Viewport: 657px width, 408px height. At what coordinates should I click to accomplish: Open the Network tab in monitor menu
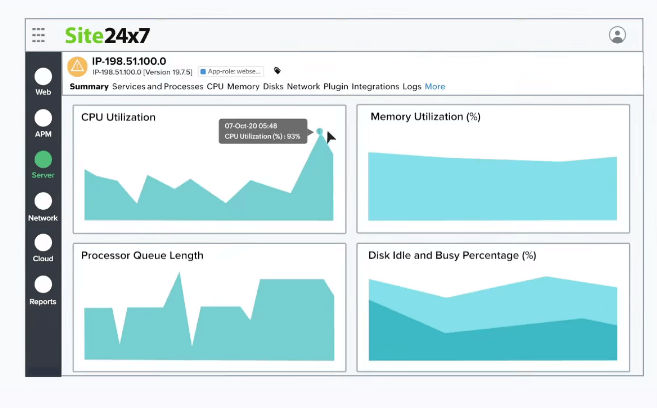pos(303,87)
